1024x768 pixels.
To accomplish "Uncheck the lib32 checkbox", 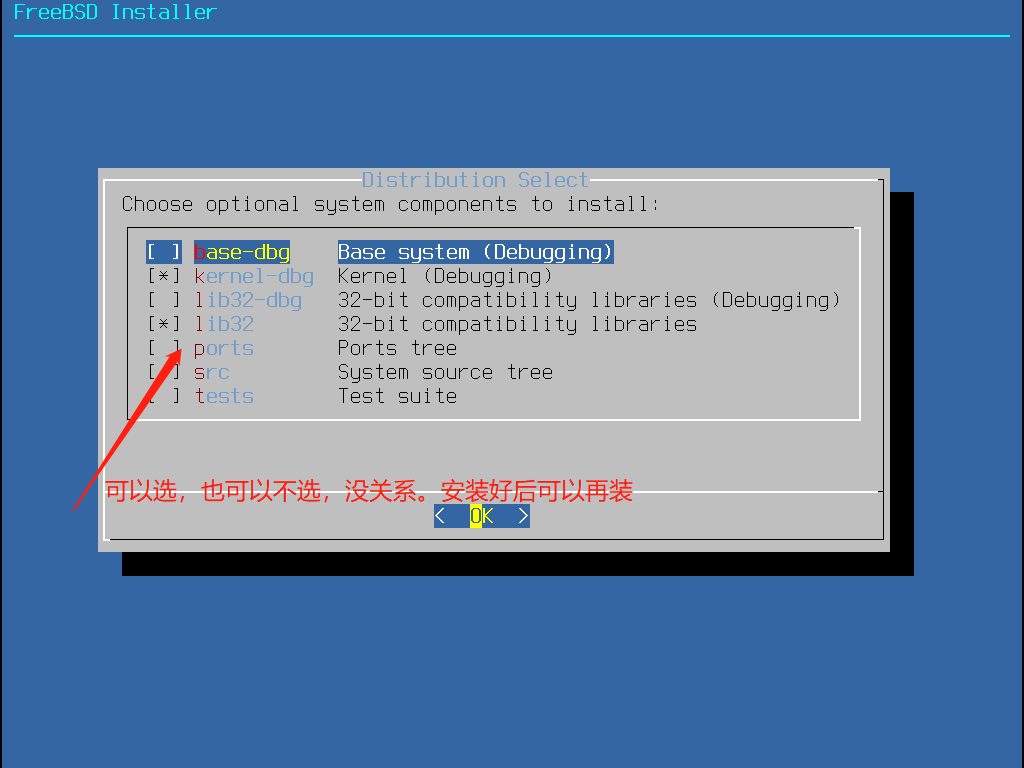I will pyautogui.click(x=164, y=324).
